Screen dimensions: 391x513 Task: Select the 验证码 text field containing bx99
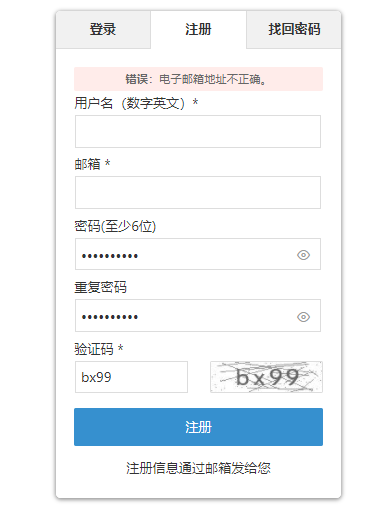(131, 377)
